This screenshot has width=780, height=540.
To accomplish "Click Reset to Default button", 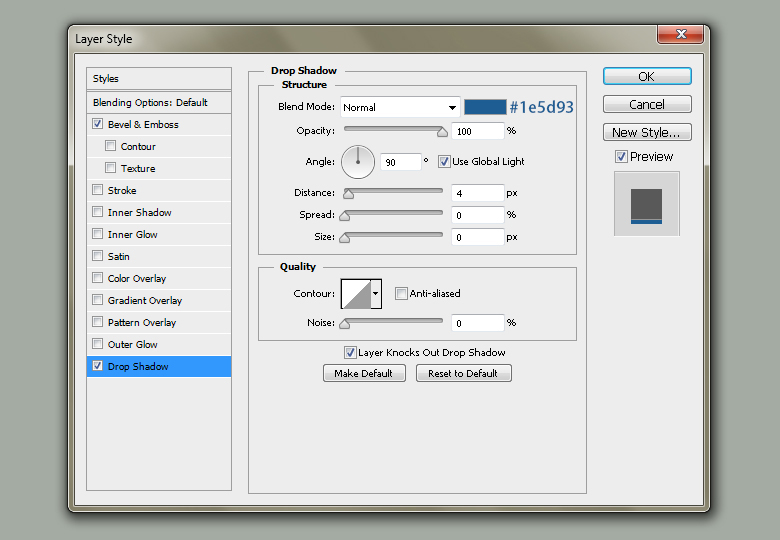I will (x=463, y=373).
